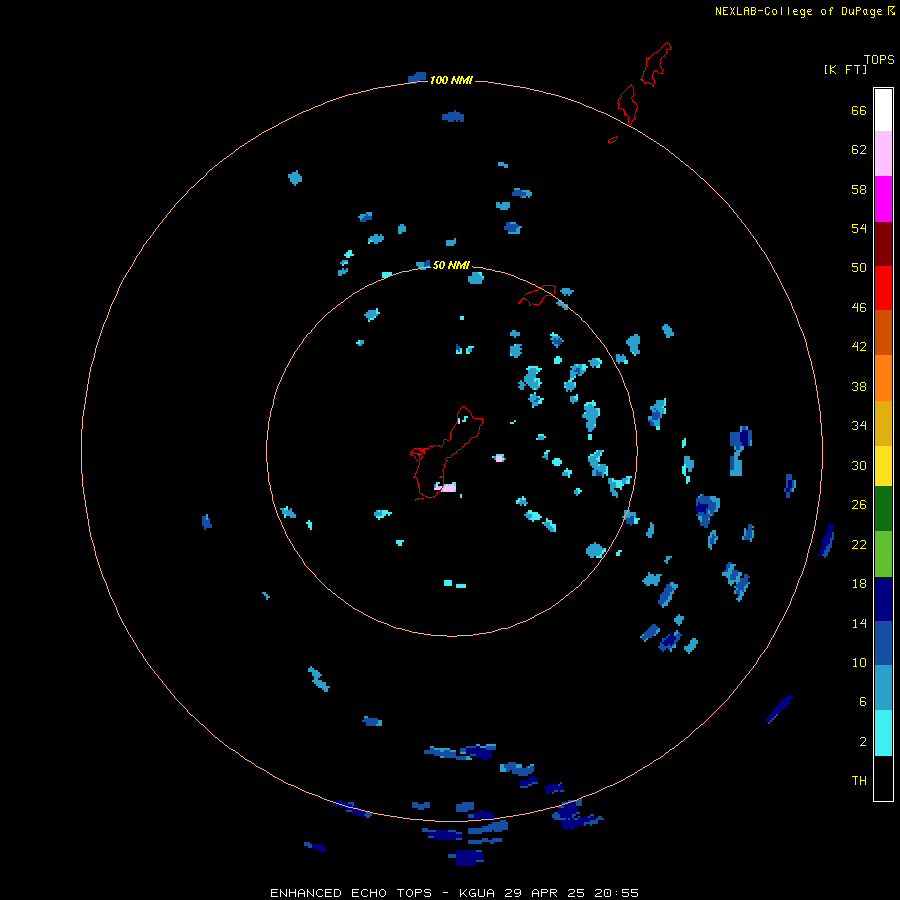Click the "66" legend value

click(859, 110)
